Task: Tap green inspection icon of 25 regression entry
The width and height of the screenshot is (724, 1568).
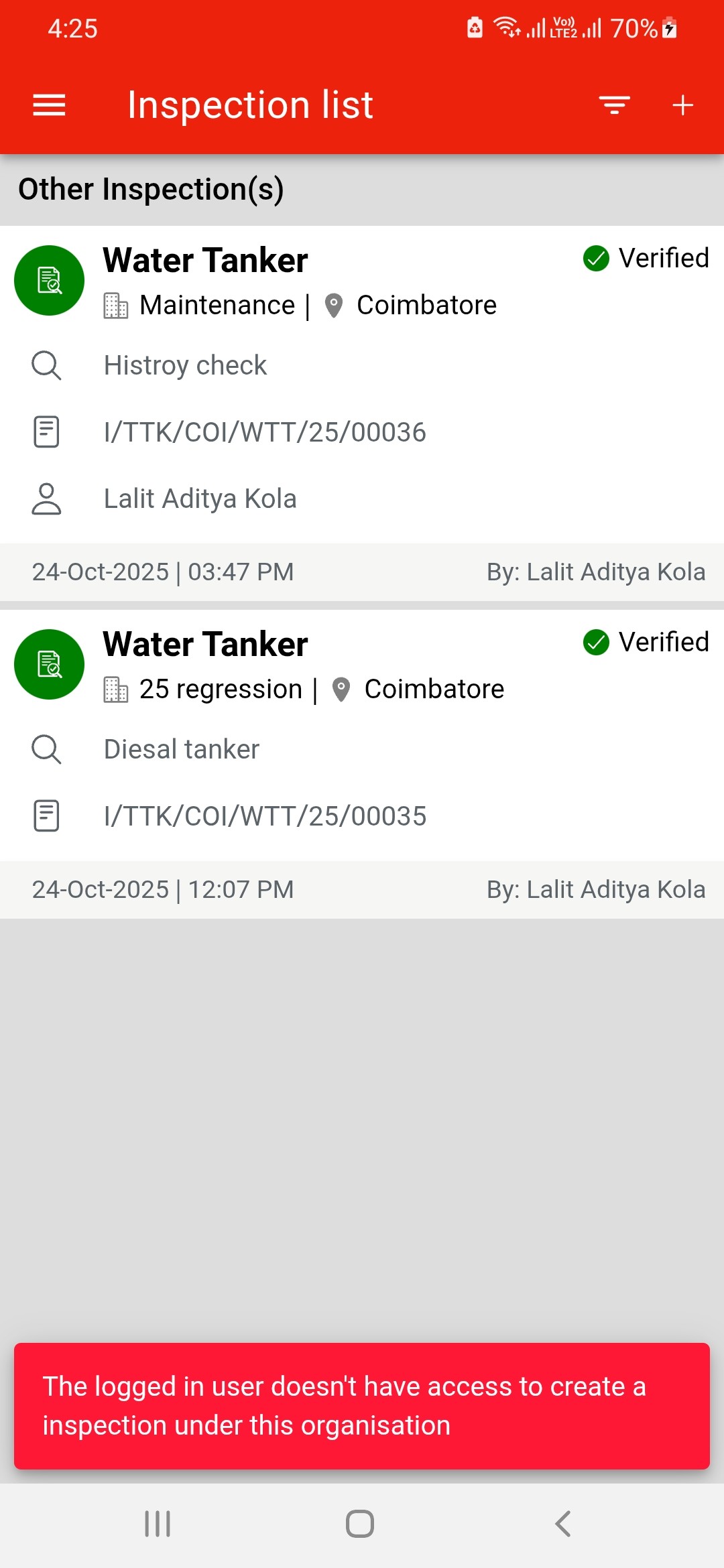Action: click(x=49, y=664)
